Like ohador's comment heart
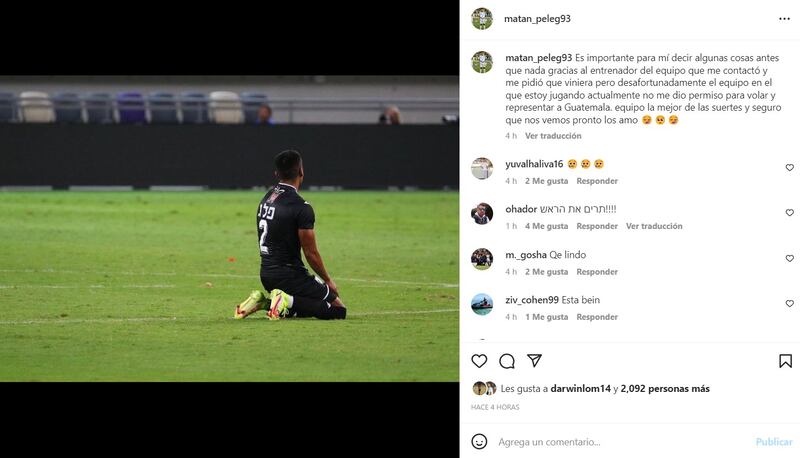Screen dimensions: 800x458 (789, 212)
